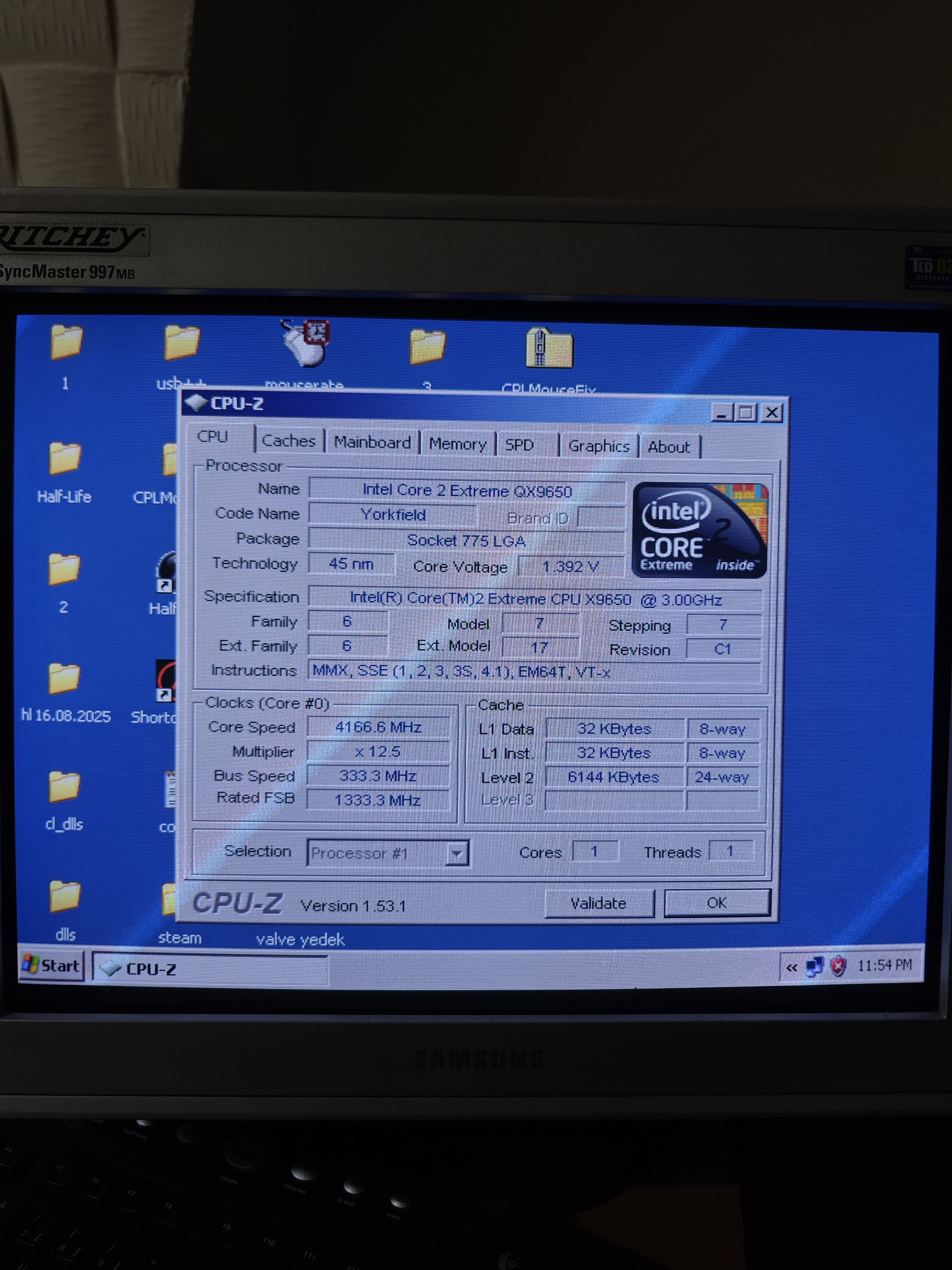Click the Cores count field
The image size is (952, 1270).
point(595,851)
